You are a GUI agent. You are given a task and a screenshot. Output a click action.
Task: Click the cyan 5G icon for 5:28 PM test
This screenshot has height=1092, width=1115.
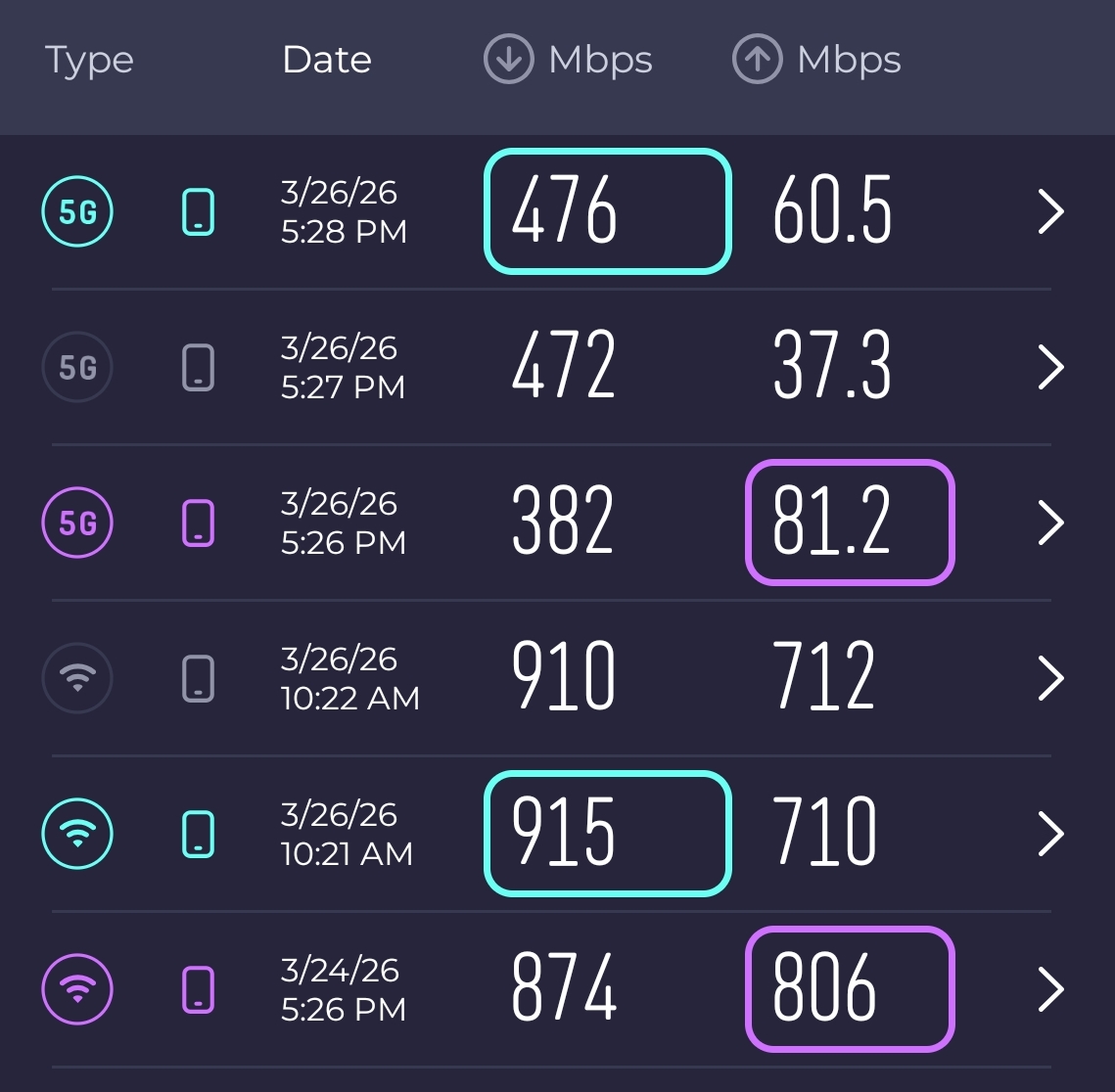[x=78, y=211]
